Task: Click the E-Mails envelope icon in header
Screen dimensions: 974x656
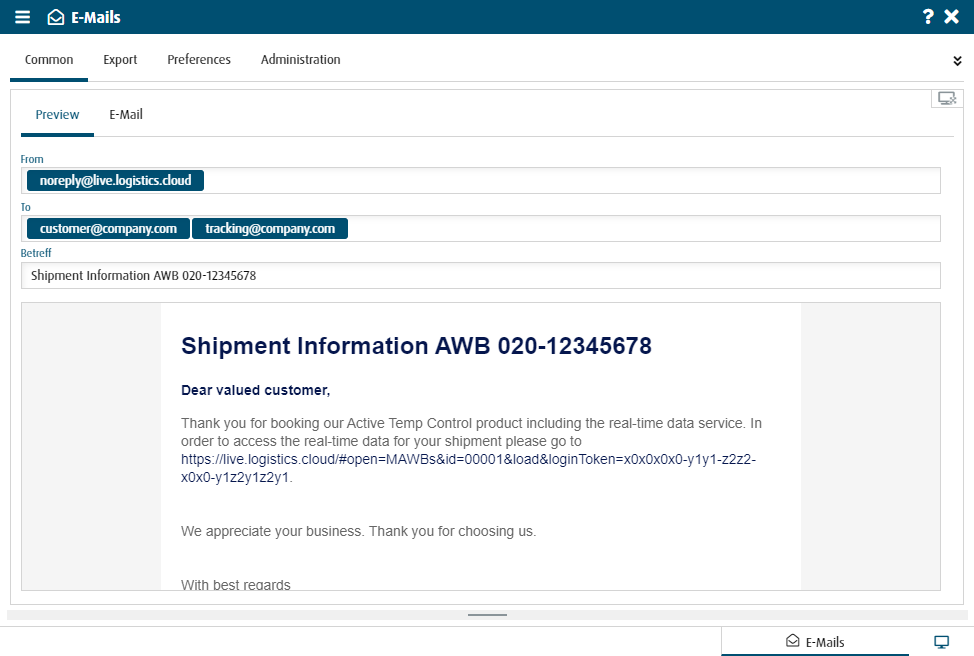Action: point(56,17)
